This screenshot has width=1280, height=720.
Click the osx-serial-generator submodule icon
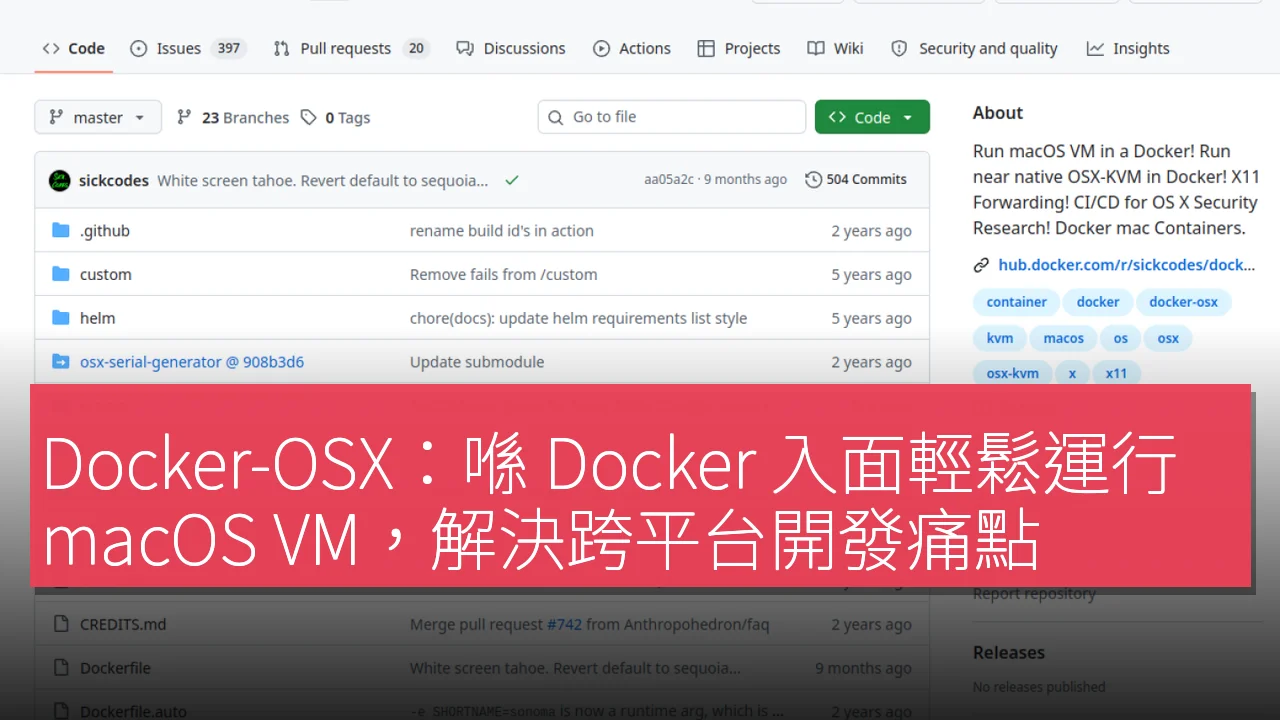[61, 362]
